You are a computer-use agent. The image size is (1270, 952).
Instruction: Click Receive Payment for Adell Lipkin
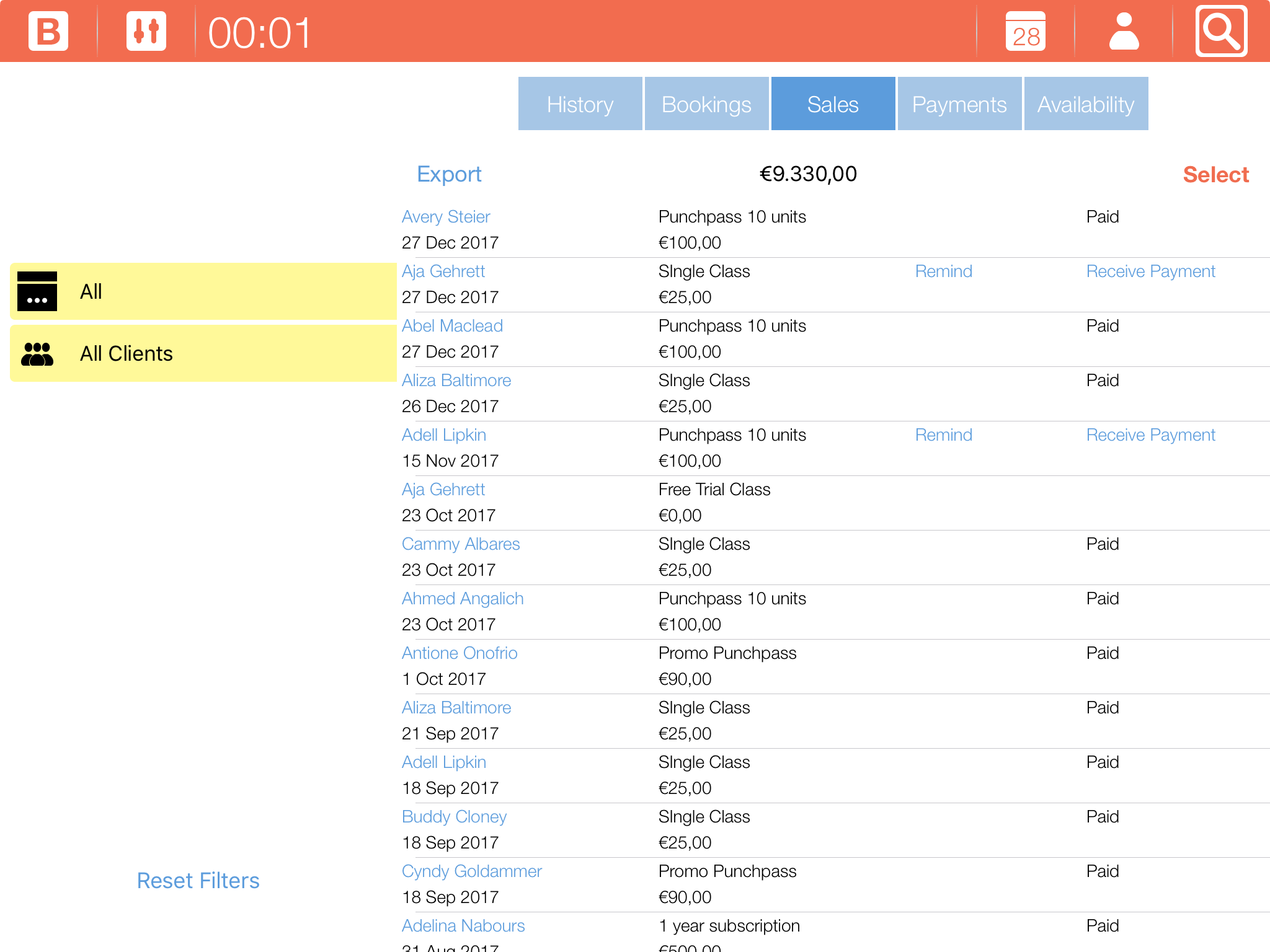click(x=1150, y=435)
